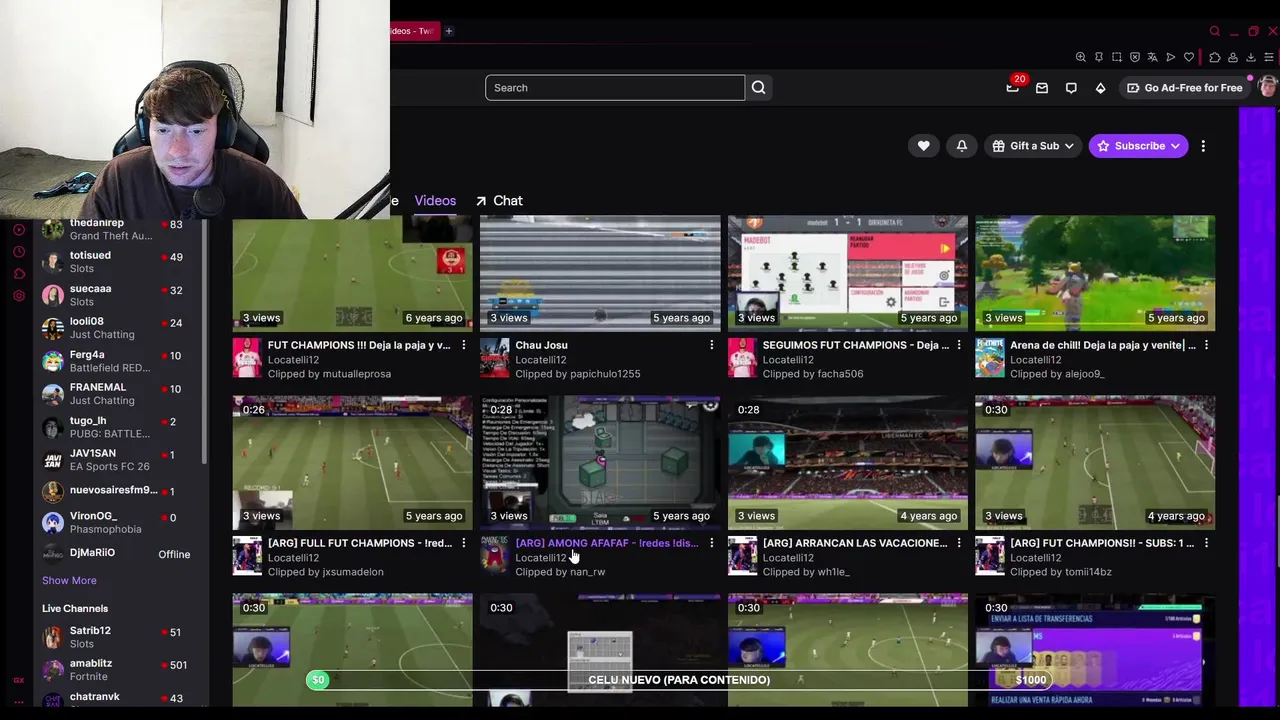
Task: Toggle channel notifications bell
Action: tap(962, 146)
